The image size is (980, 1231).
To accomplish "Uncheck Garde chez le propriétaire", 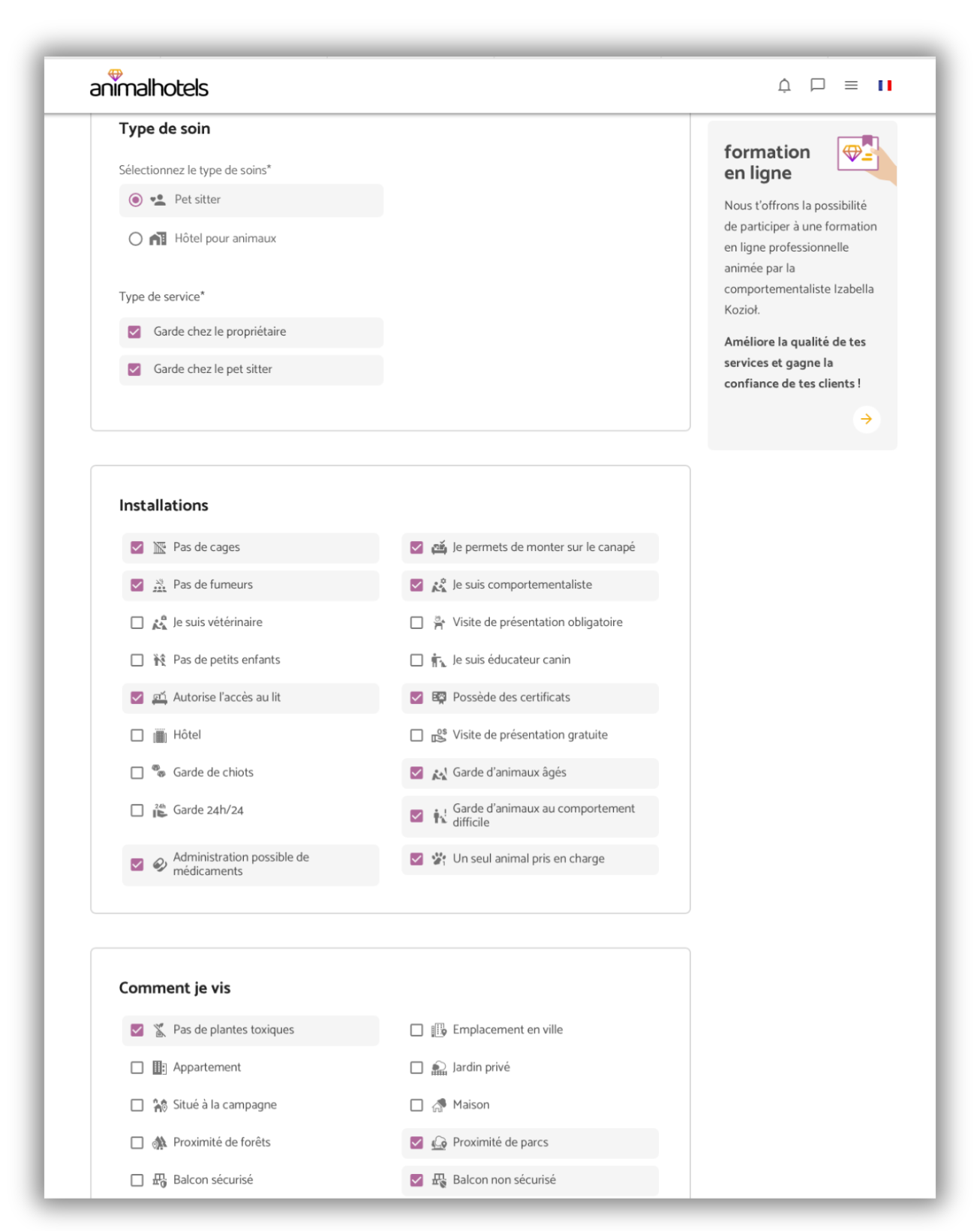I will tap(135, 332).
